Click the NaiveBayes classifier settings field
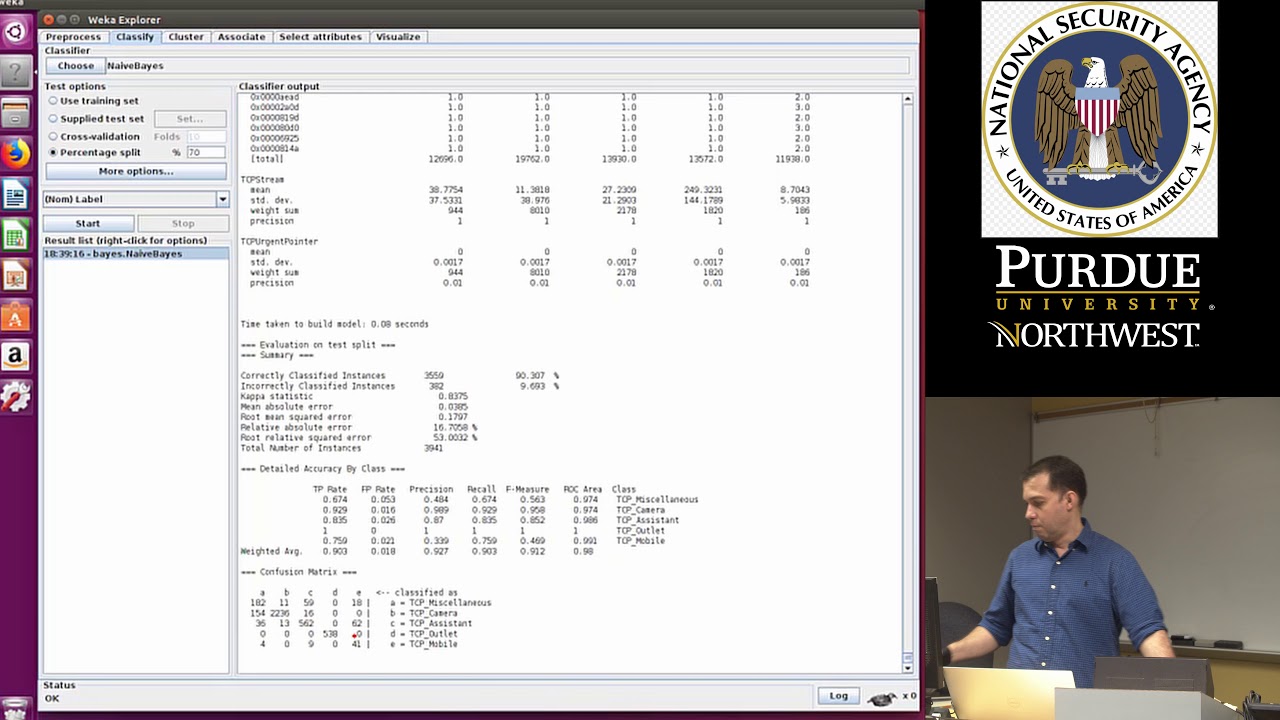This screenshot has height=720, width=1280. pos(507,66)
